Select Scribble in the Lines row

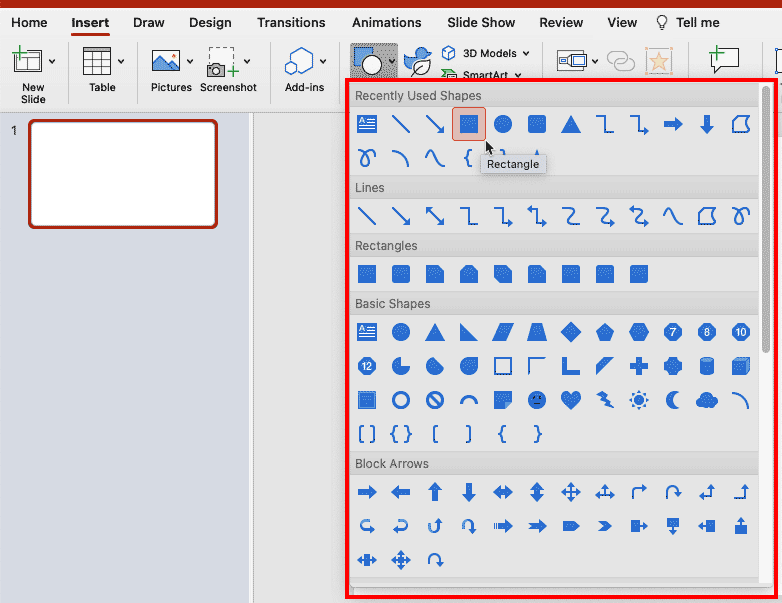click(741, 216)
